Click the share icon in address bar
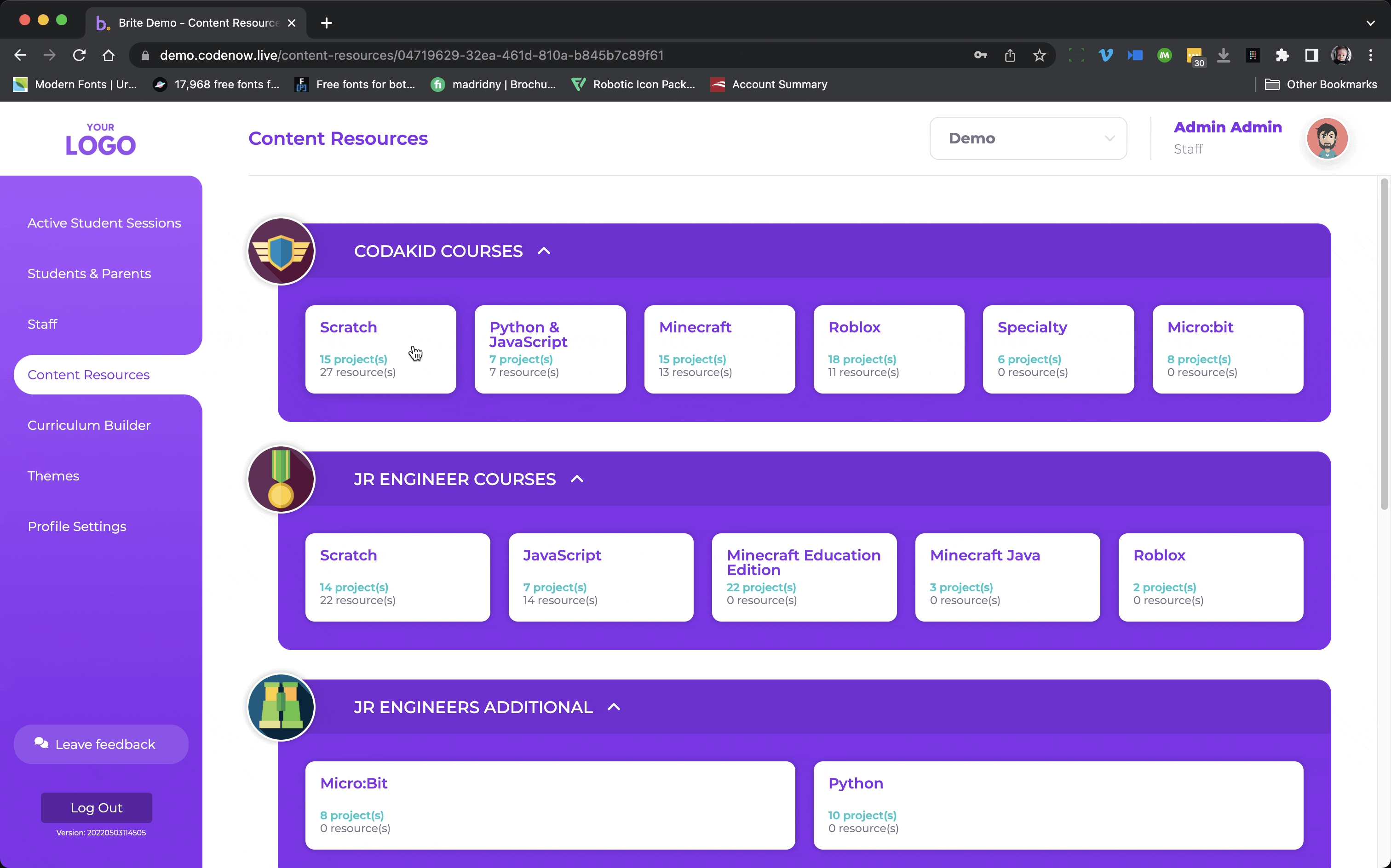Viewport: 1391px width, 868px height. pos(1010,55)
